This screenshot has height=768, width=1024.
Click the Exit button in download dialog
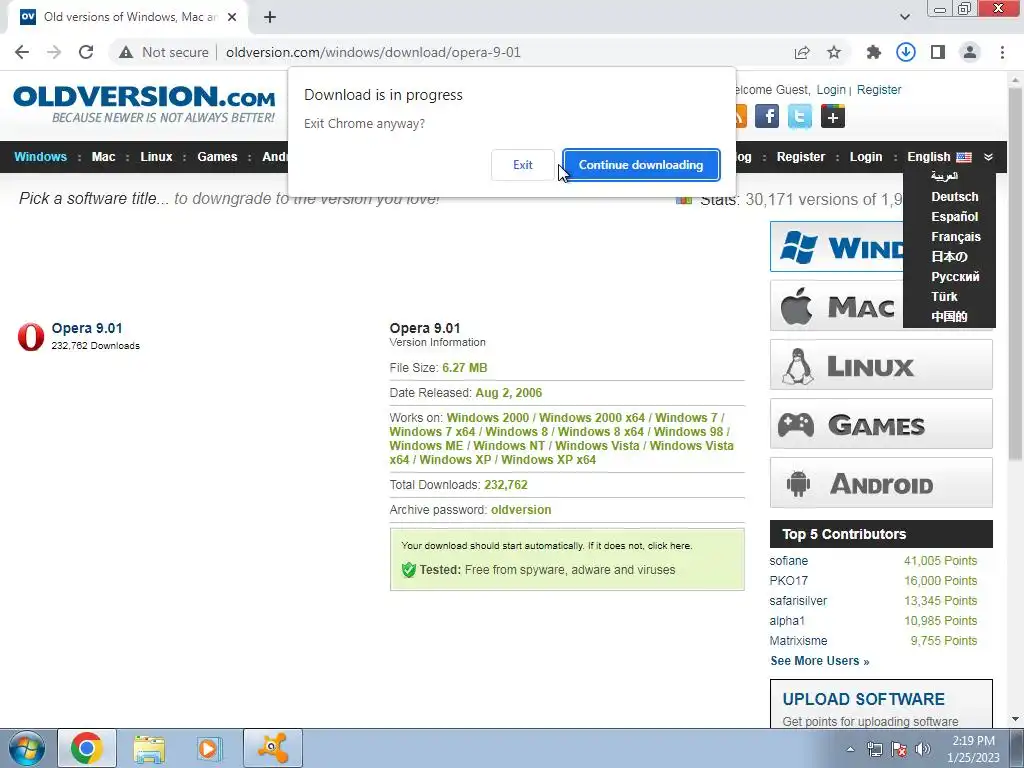click(522, 165)
